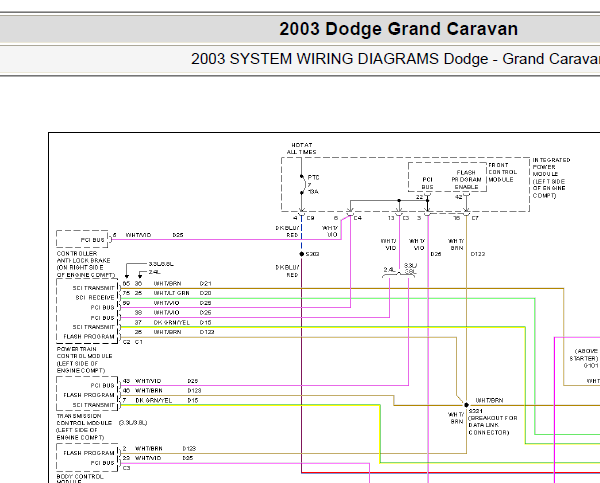Screen dimensions: 600x483
Task: Click "PCI BUS" in Body Control Module box
Action: [102, 463]
